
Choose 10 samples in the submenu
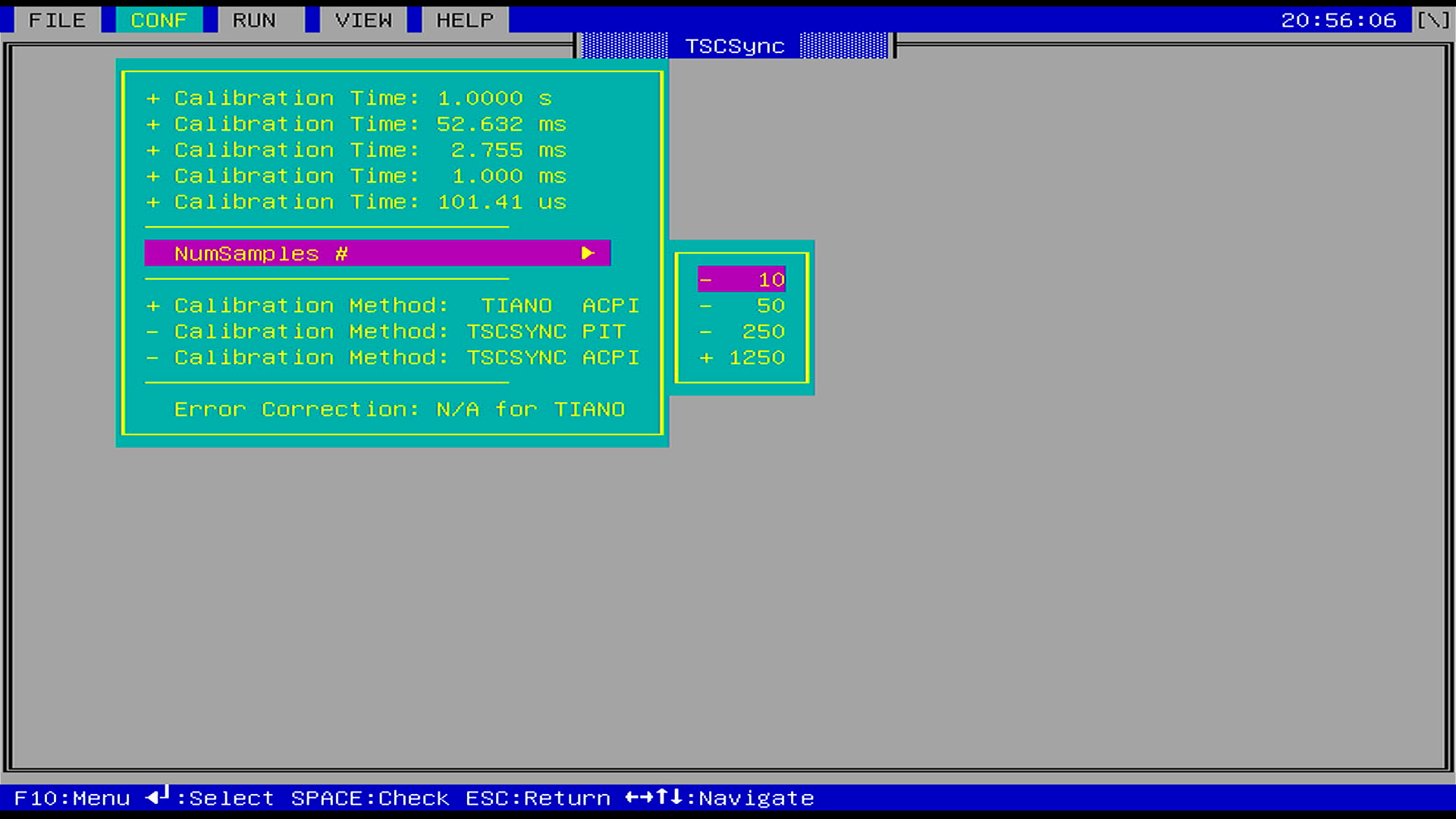[x=742, y=280]
